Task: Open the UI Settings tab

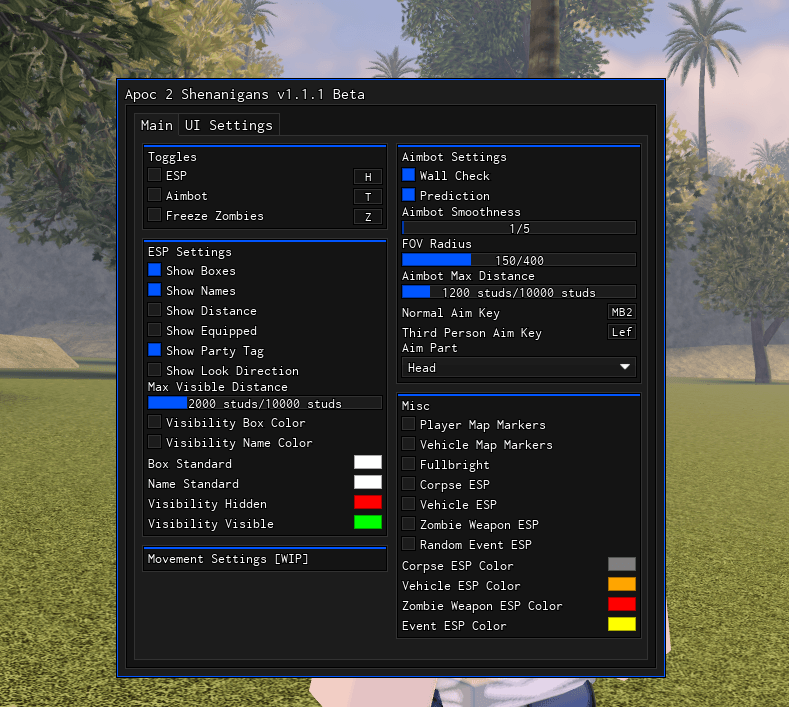Action: pos(228,125)
